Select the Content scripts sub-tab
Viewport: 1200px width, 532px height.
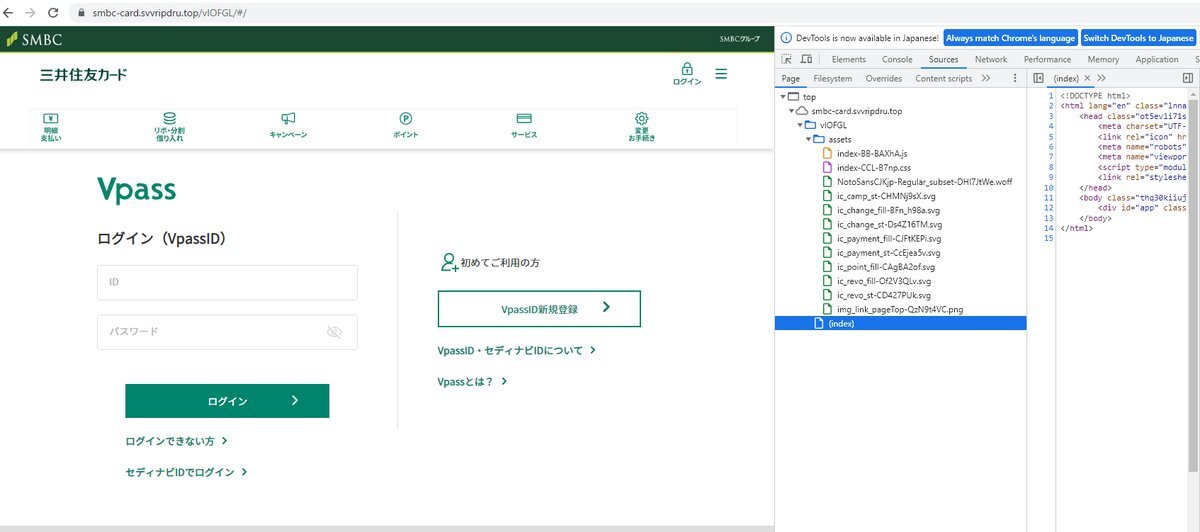(x=943, y=78)
